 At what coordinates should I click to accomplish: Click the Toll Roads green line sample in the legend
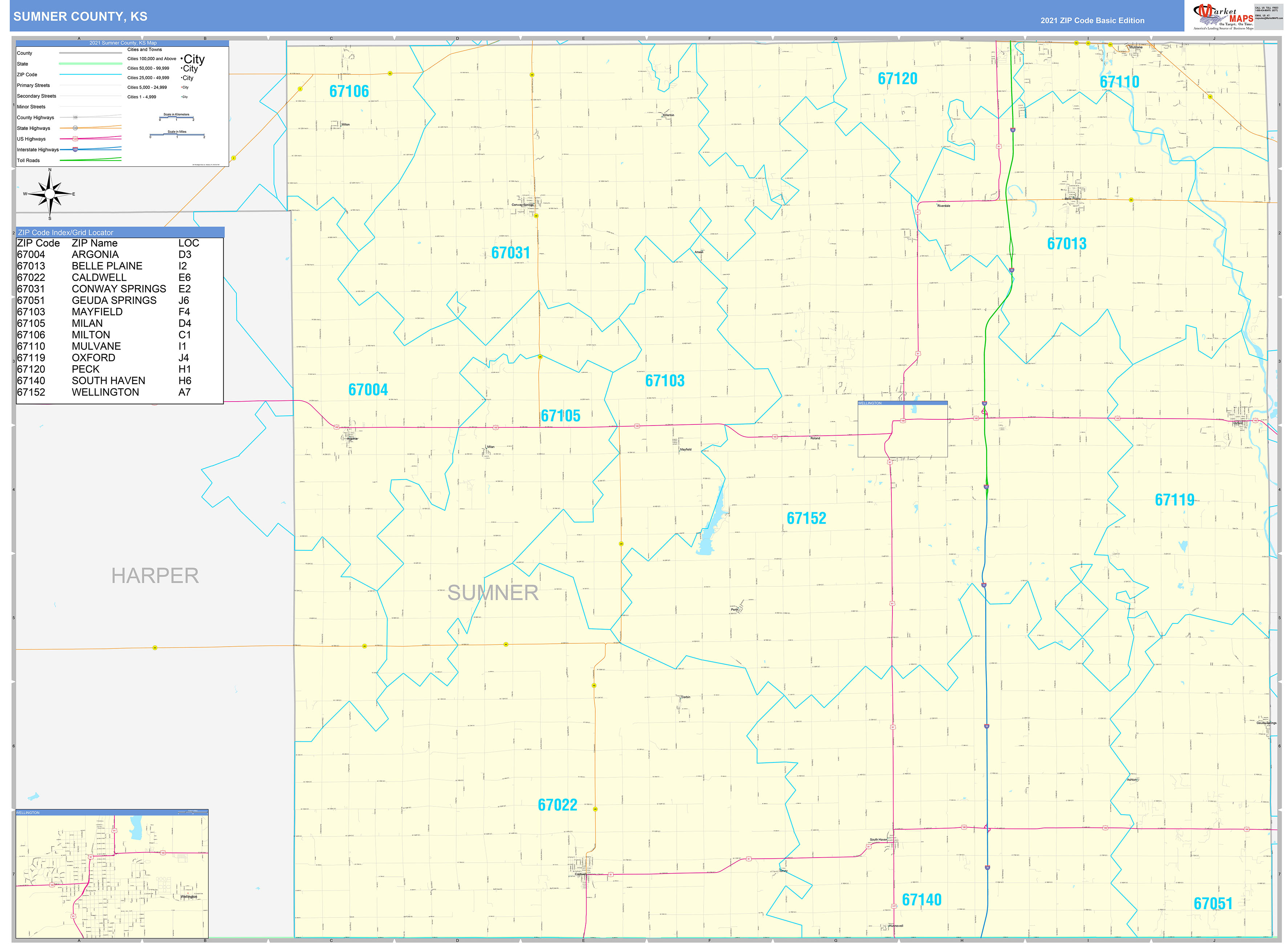coord(90,159)
